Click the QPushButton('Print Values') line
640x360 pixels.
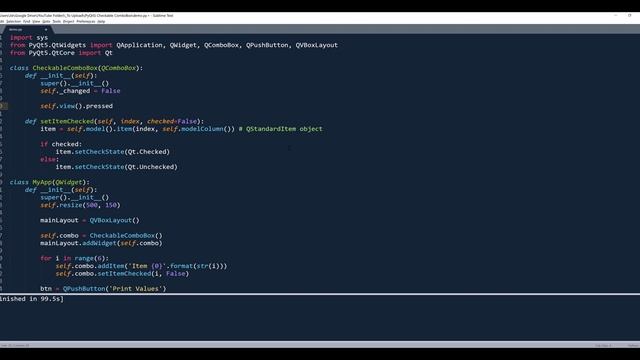103,289
